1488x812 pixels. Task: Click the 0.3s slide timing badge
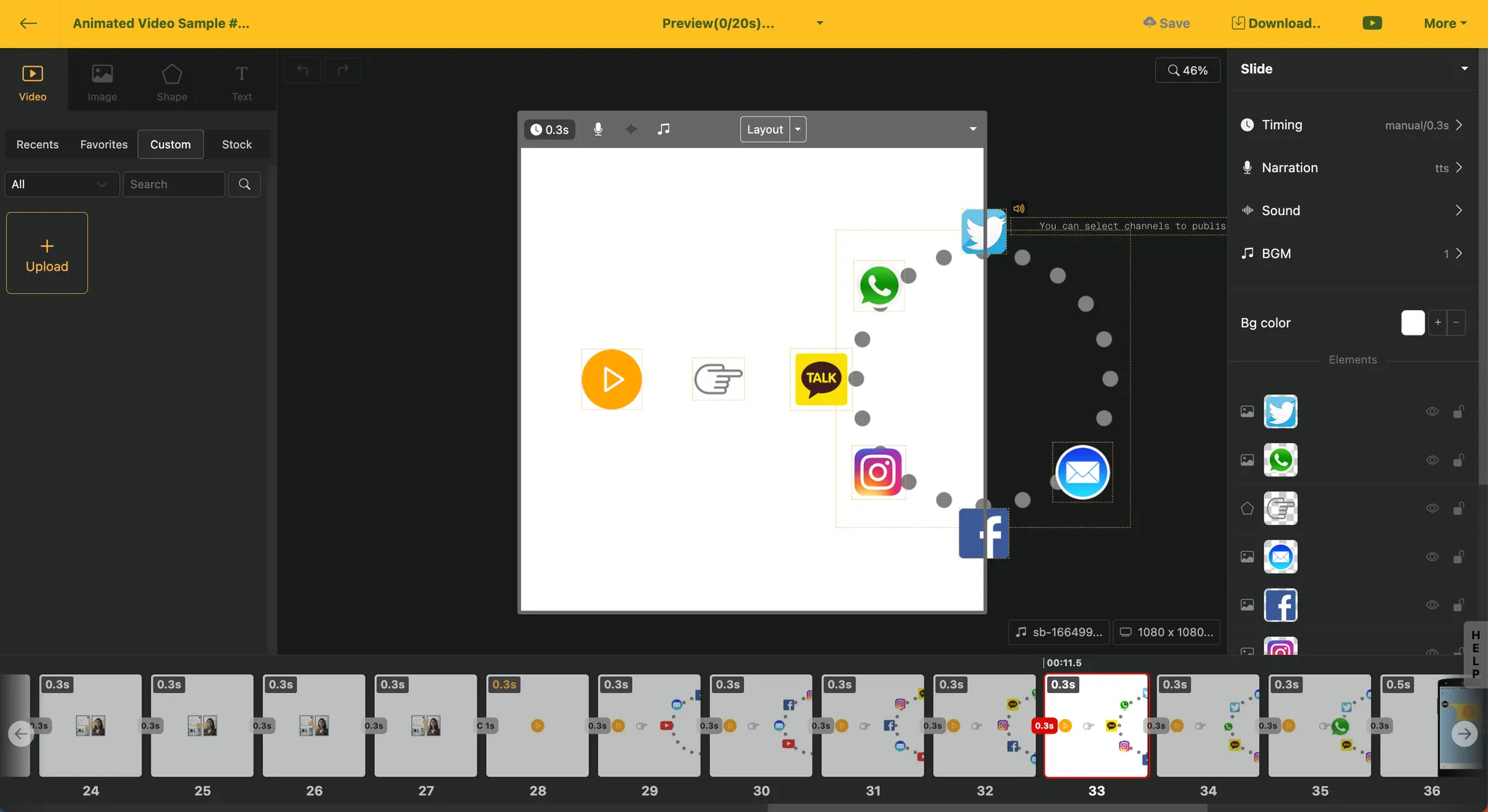550,129
